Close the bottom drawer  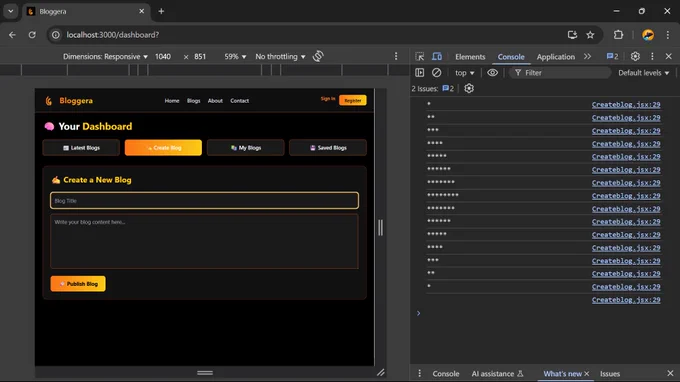click(670, 373)
